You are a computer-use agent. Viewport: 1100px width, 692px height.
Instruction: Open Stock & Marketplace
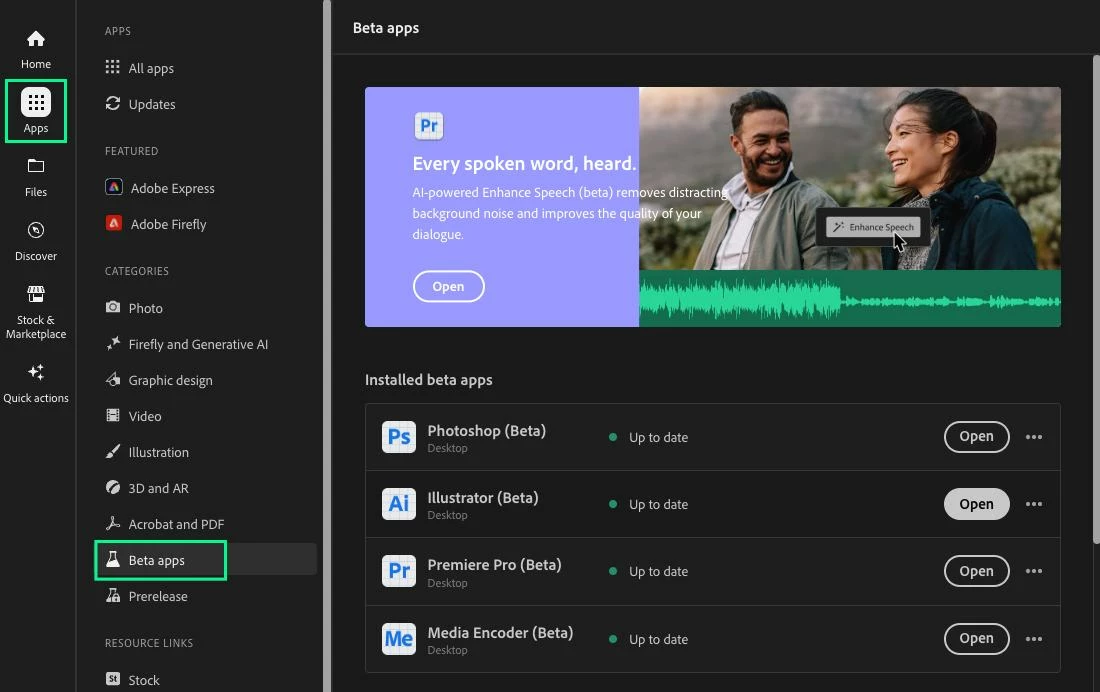coord(36,312)
